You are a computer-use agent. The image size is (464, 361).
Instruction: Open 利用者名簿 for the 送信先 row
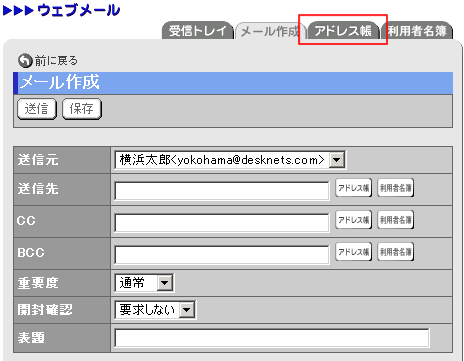(x=396, y=188)
